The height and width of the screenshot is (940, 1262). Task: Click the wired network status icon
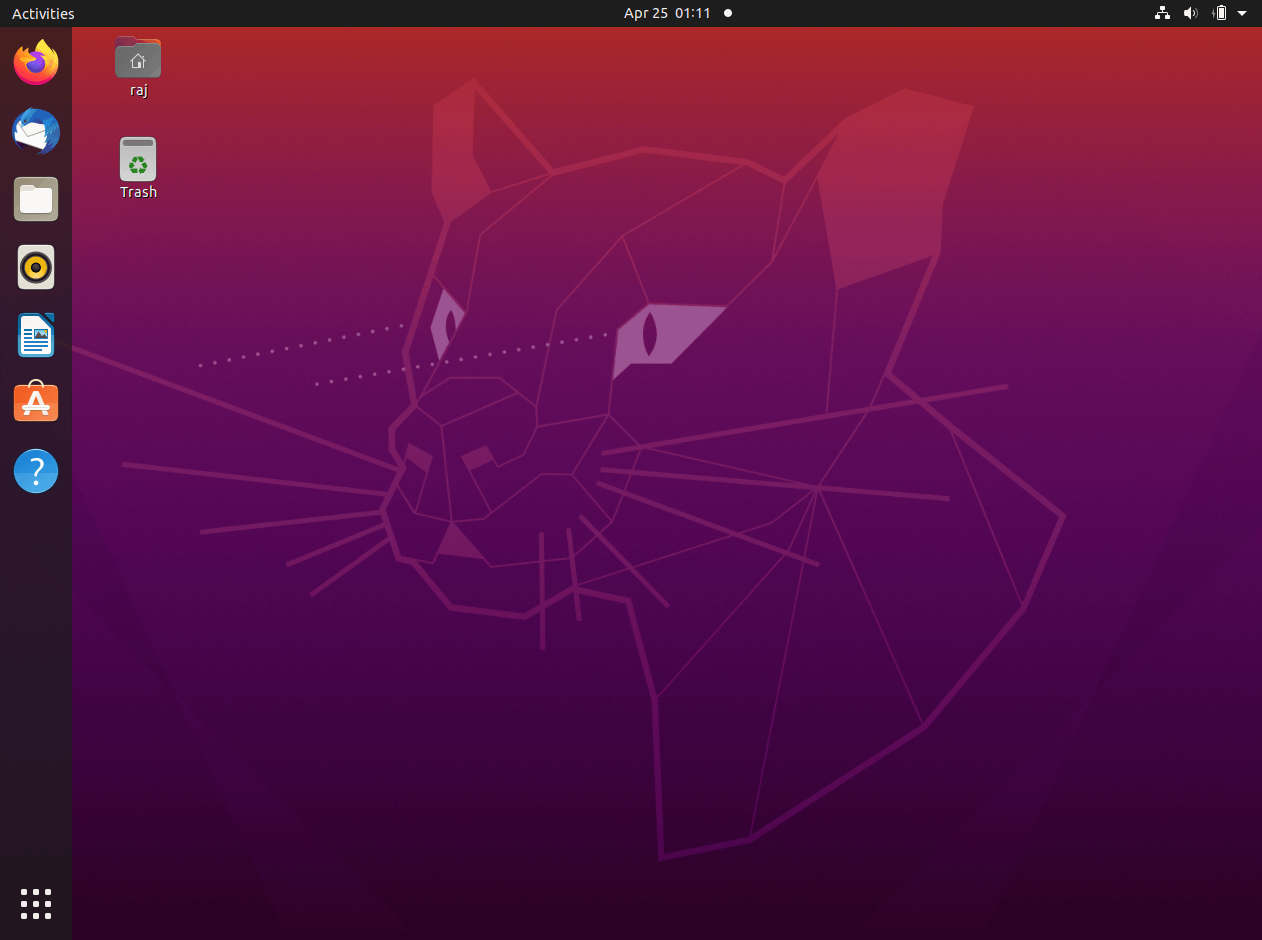coord(1162,13)
